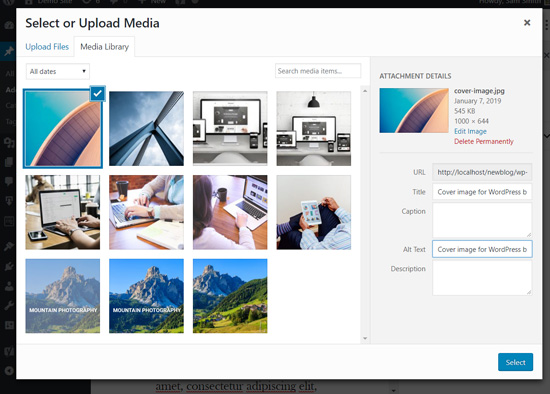Focus the Search media items field
Image resolution: width=550 pixels, height=394 pixels.
click(x=318, y=71)
